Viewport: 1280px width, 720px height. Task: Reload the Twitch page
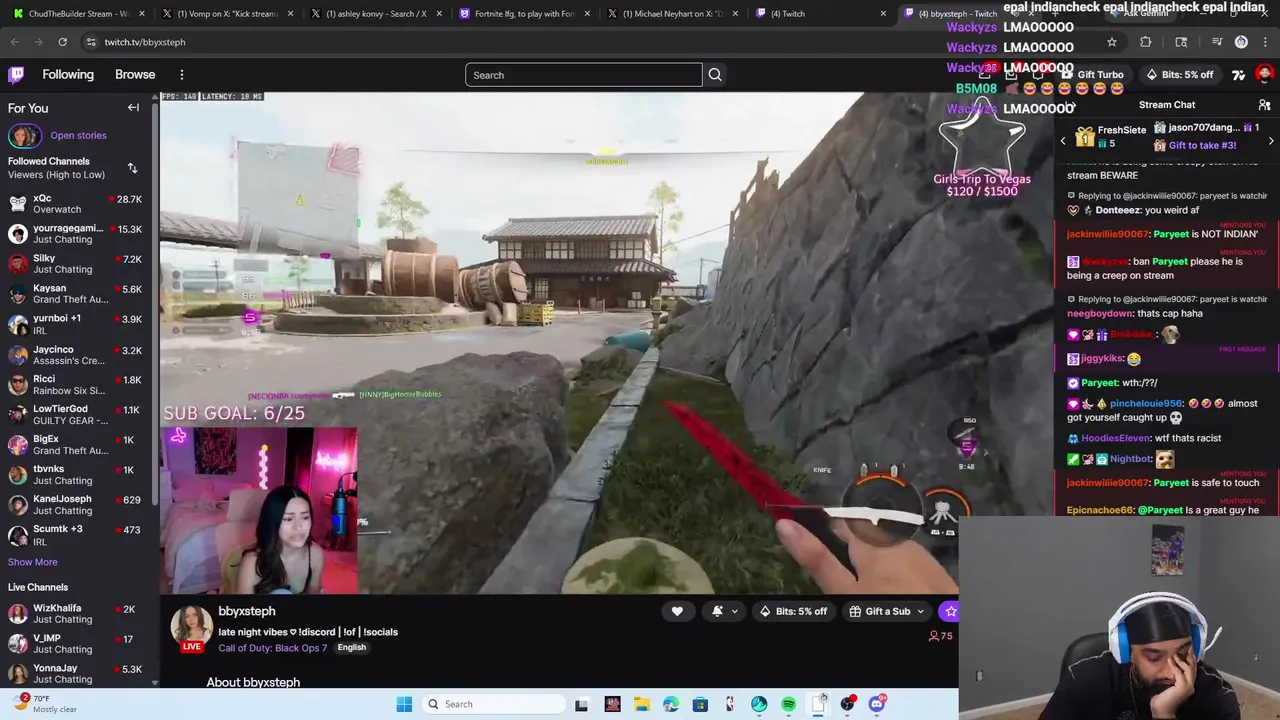tap(62, 42)
